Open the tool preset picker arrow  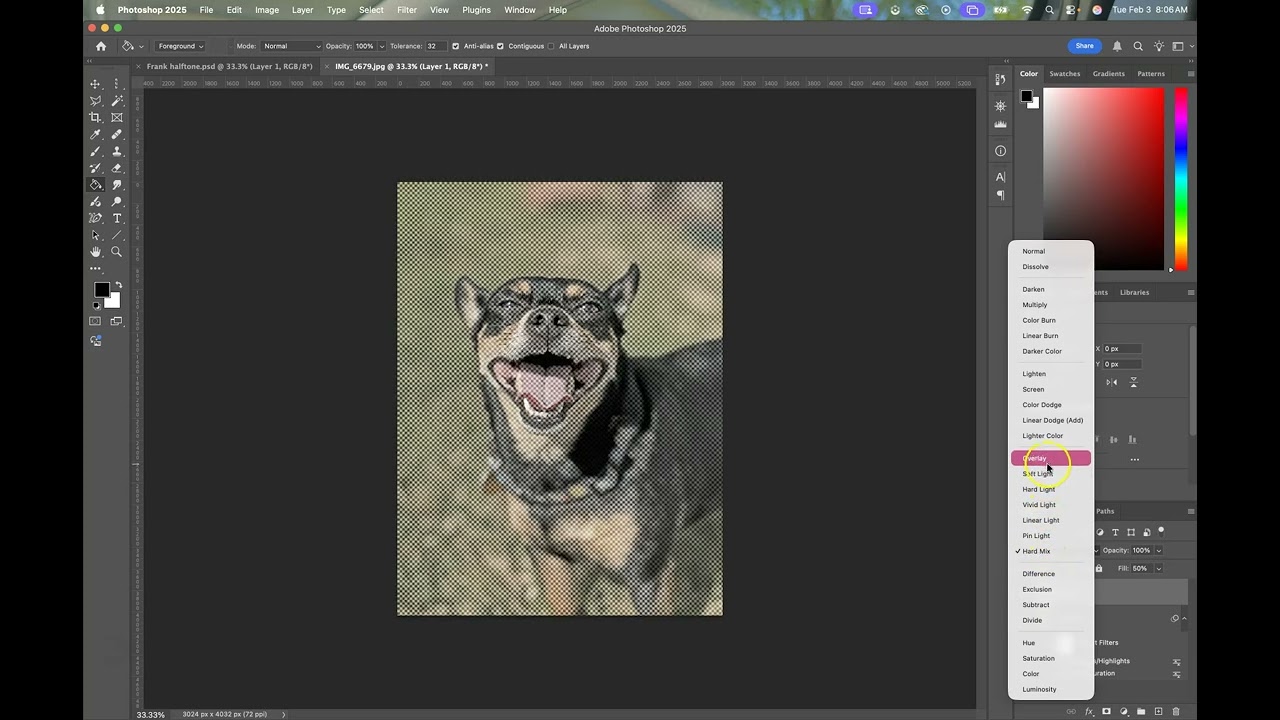(141, 46)
